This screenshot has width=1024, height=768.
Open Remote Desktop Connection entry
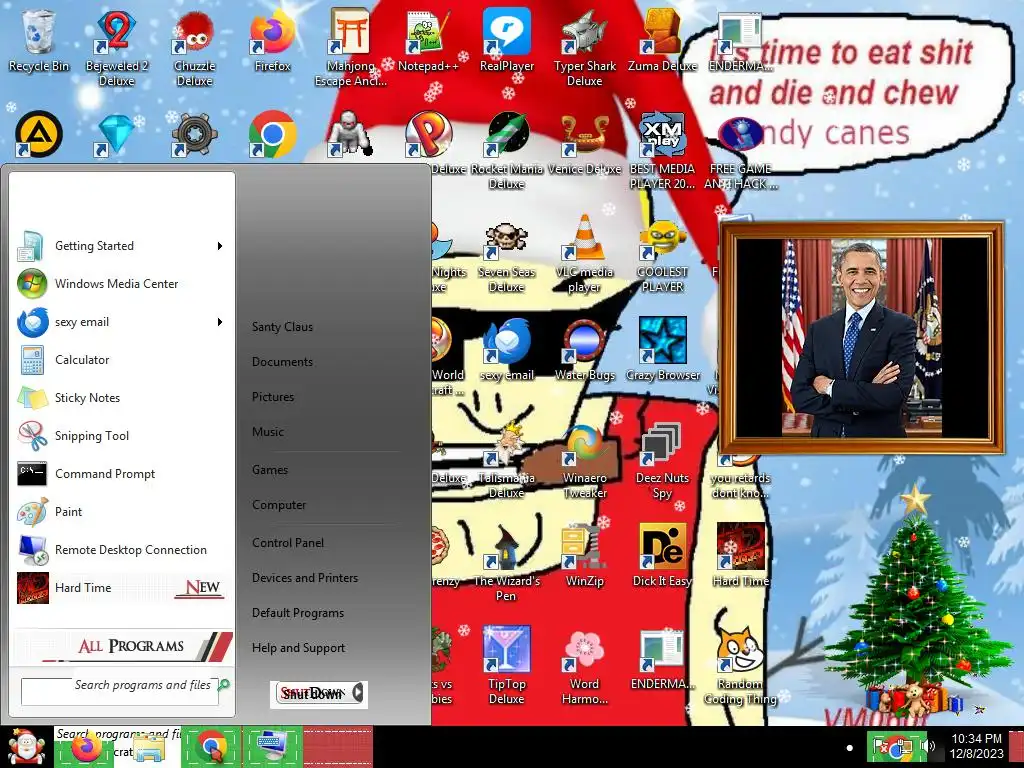pos(121,550)
